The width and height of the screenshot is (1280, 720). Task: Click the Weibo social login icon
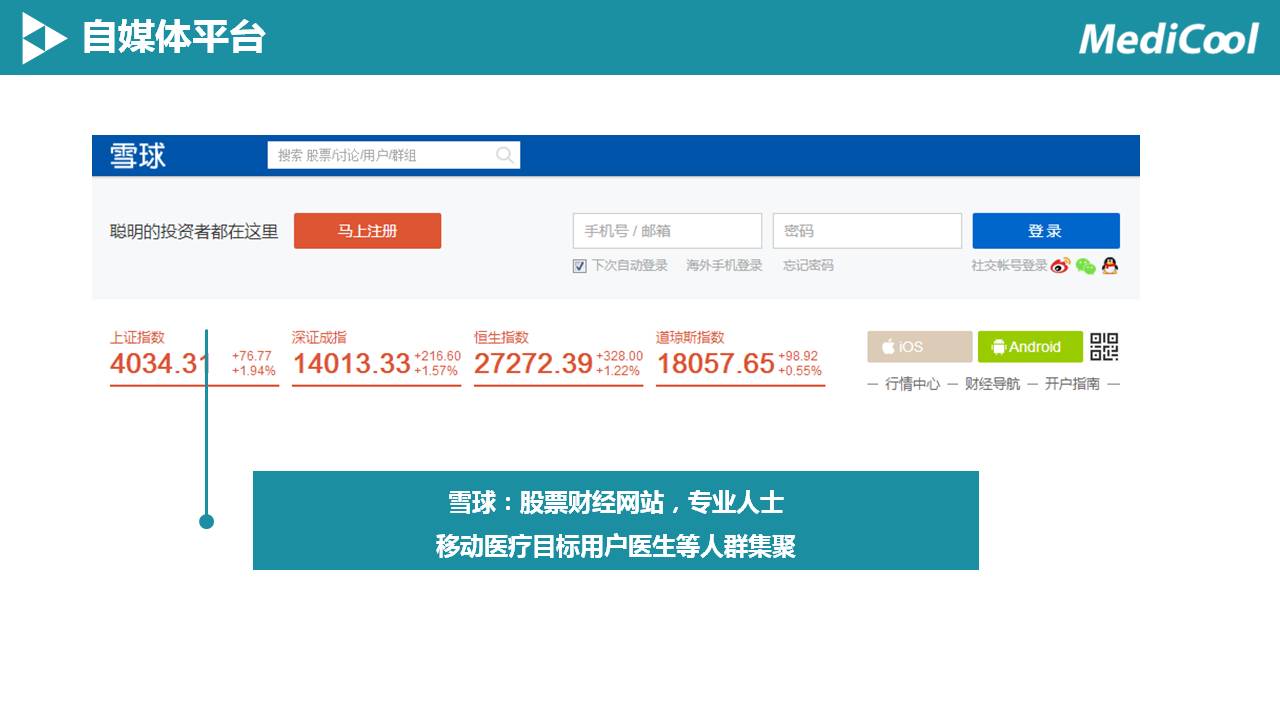tap(1060, 266)
